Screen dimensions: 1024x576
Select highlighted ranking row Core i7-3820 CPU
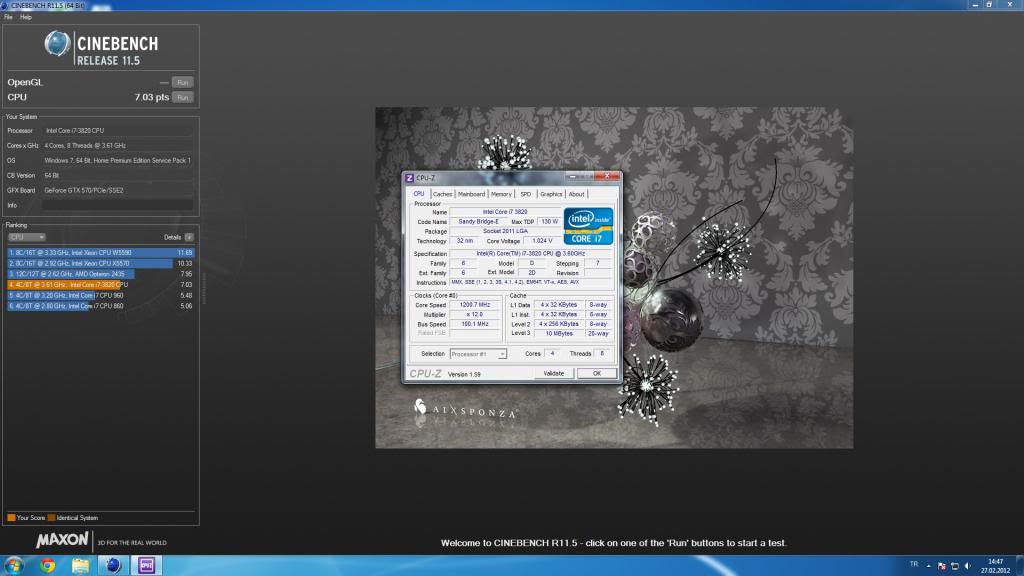tap(101, 285)
